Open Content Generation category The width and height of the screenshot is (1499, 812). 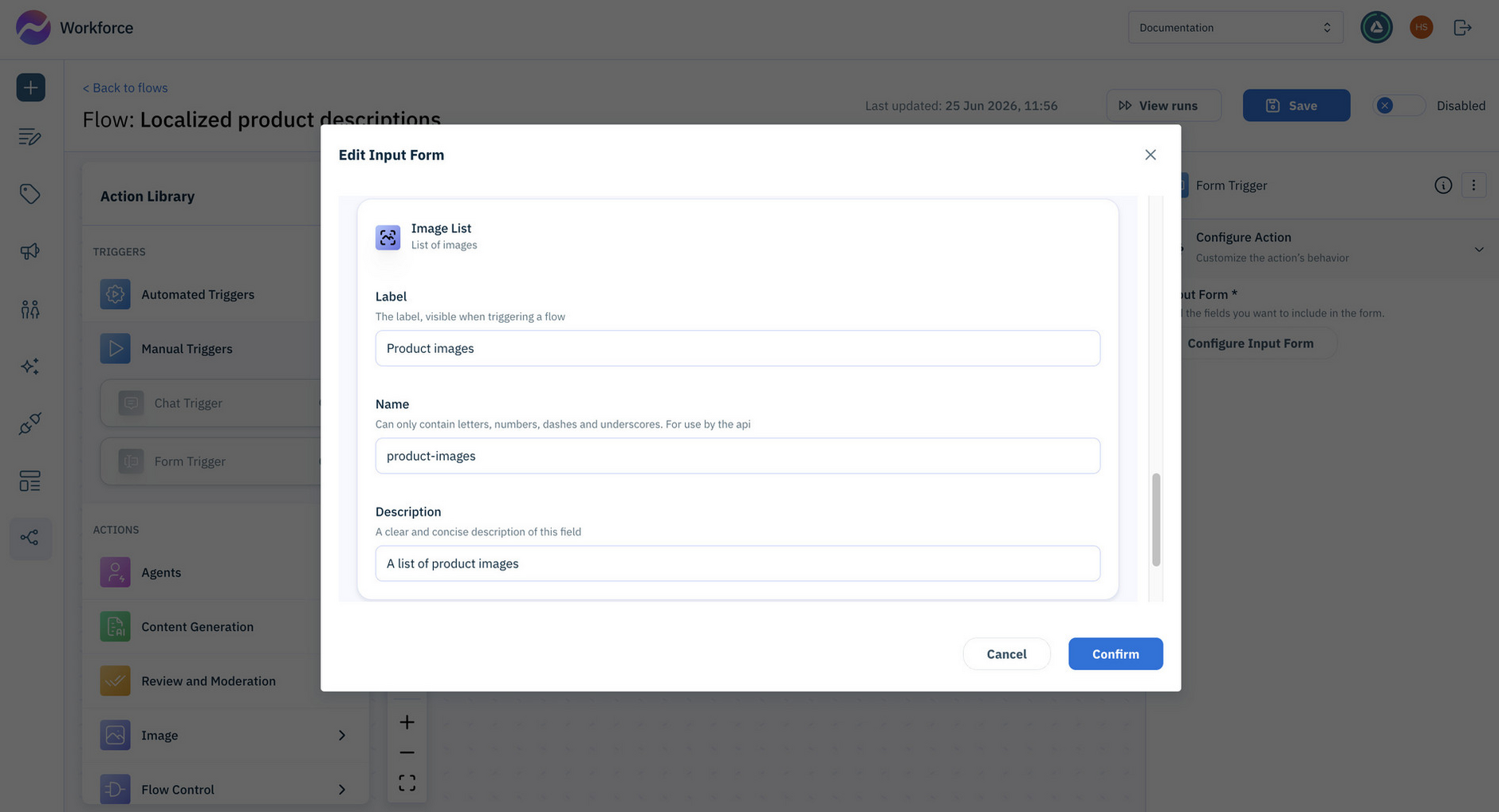[x=202, y=627]
